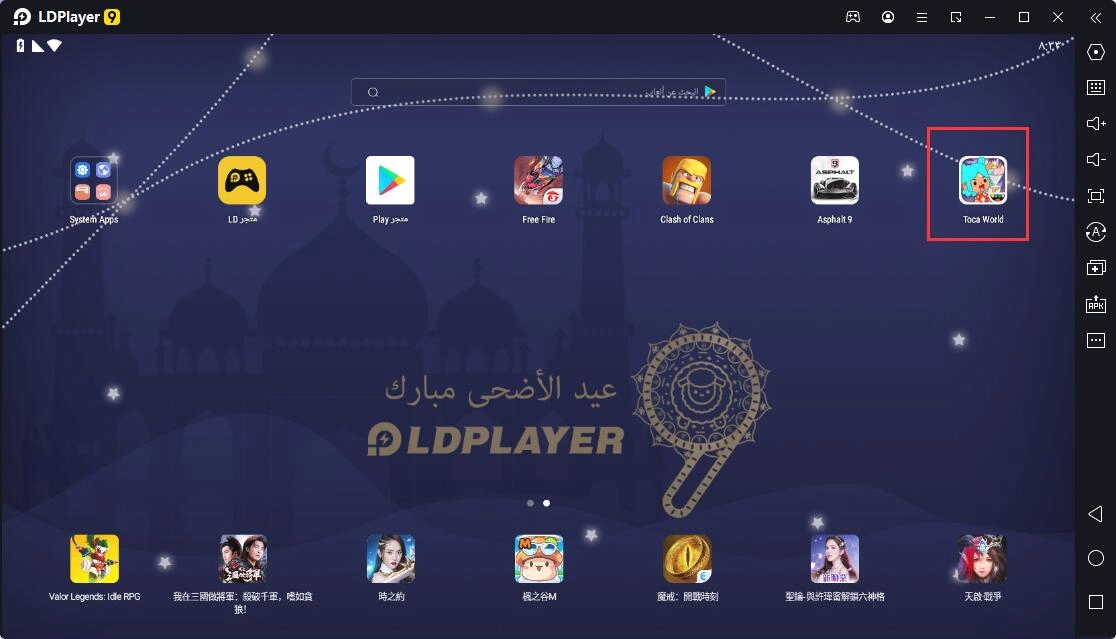Open the 時之約 game suggestion
1116x639 pixels.
click(391, 559)
